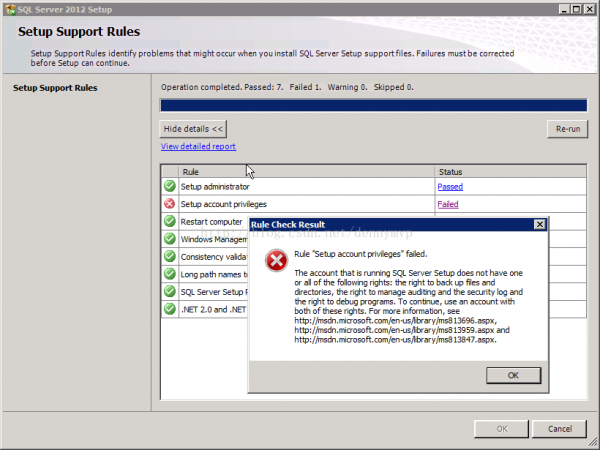Click the green check icon for Windows Management row
The width and height of the screenshot is (600, 450).
click(170, 239)
